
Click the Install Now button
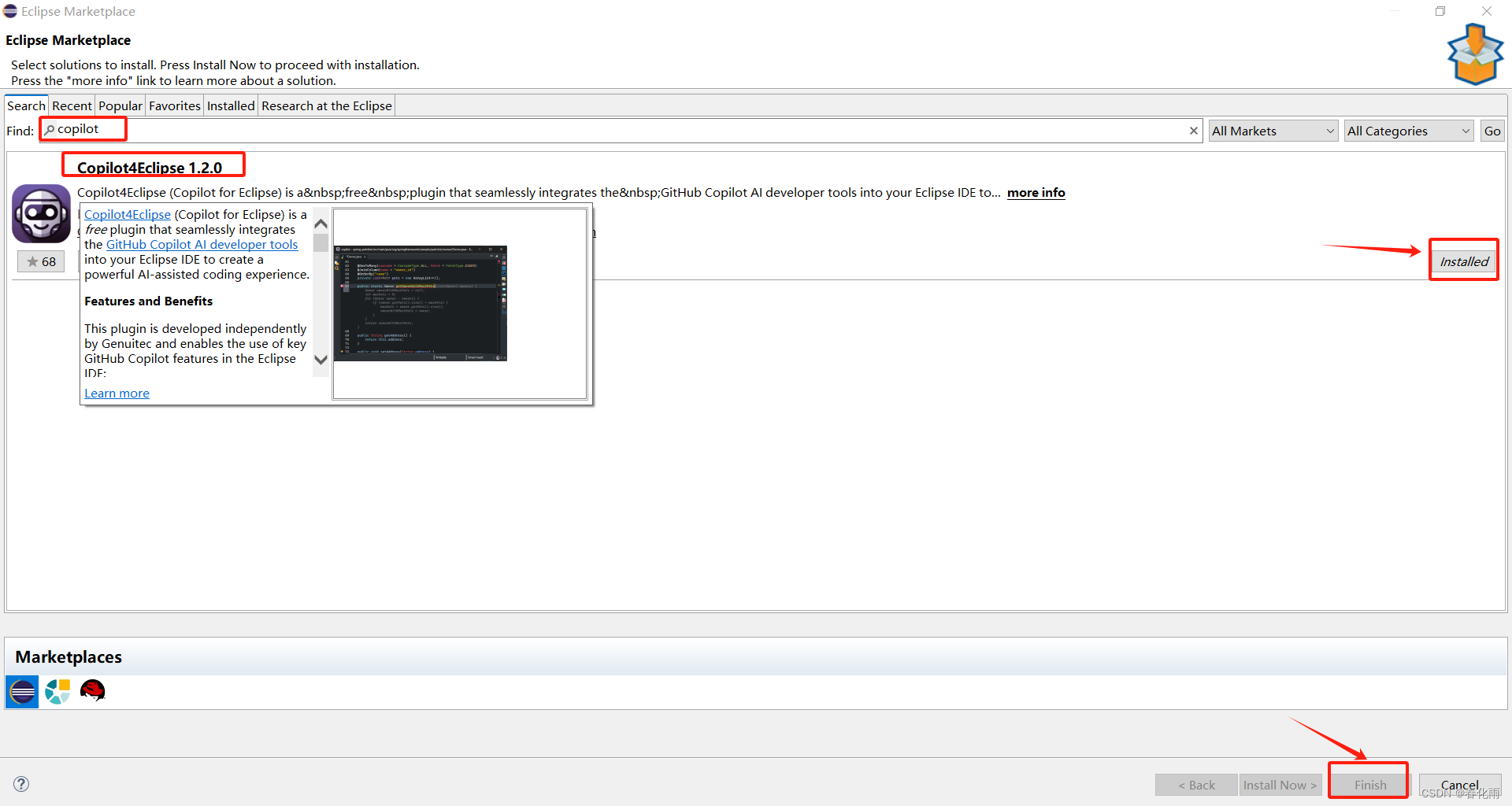click(1280, 785)
